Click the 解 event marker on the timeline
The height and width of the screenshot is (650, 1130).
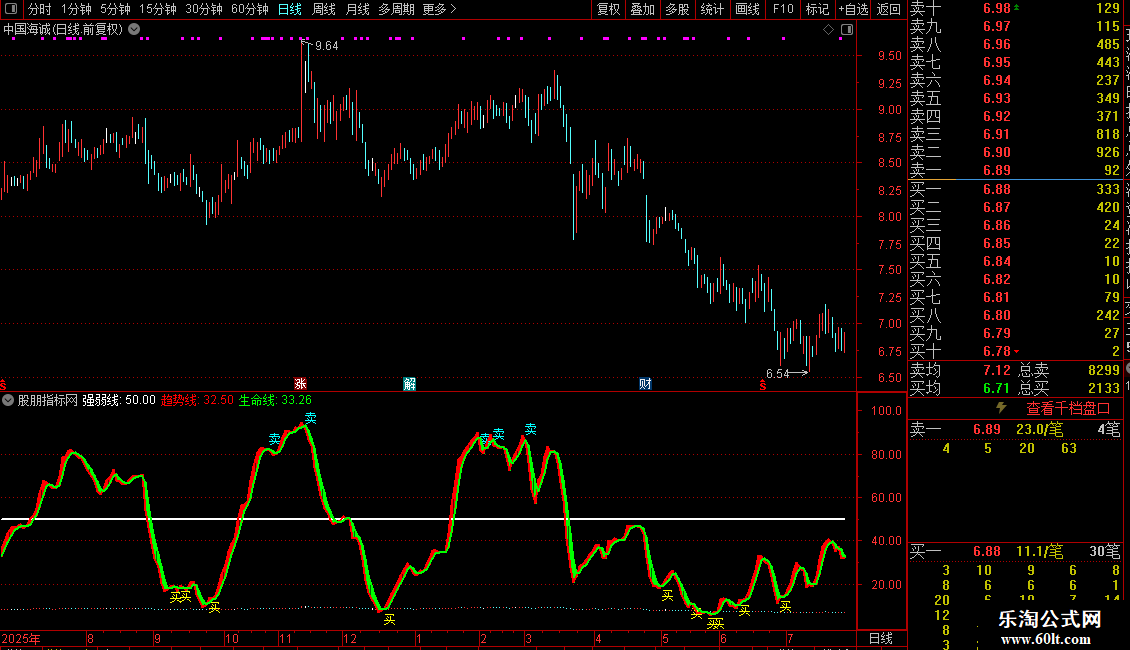(x=409, y=384)
